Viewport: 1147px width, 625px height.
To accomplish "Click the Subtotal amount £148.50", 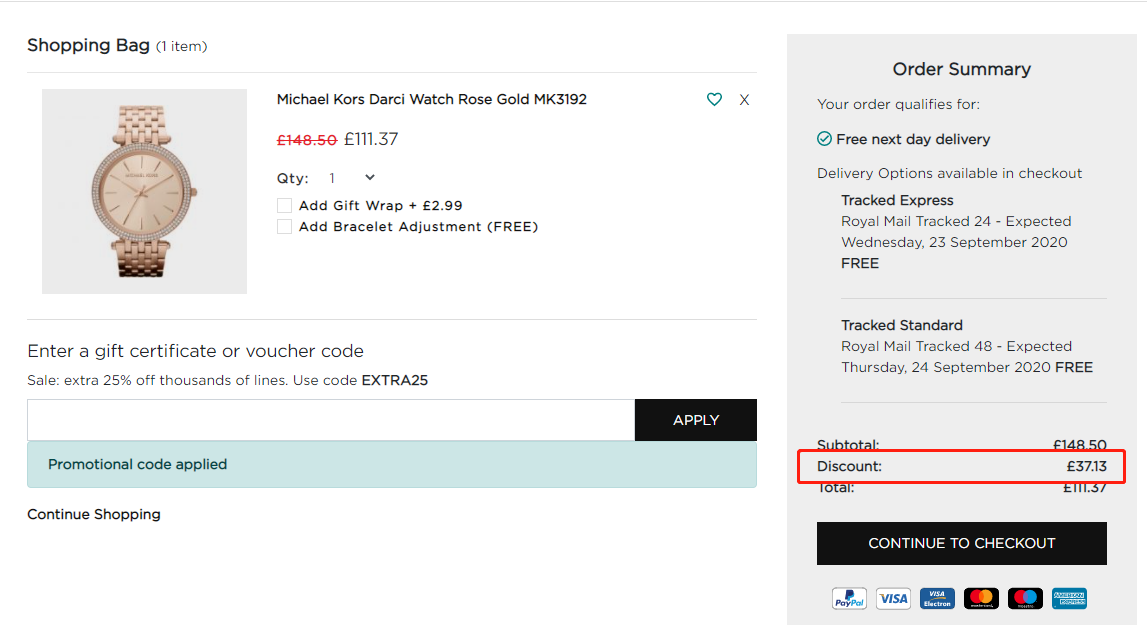I will 1079,445.
